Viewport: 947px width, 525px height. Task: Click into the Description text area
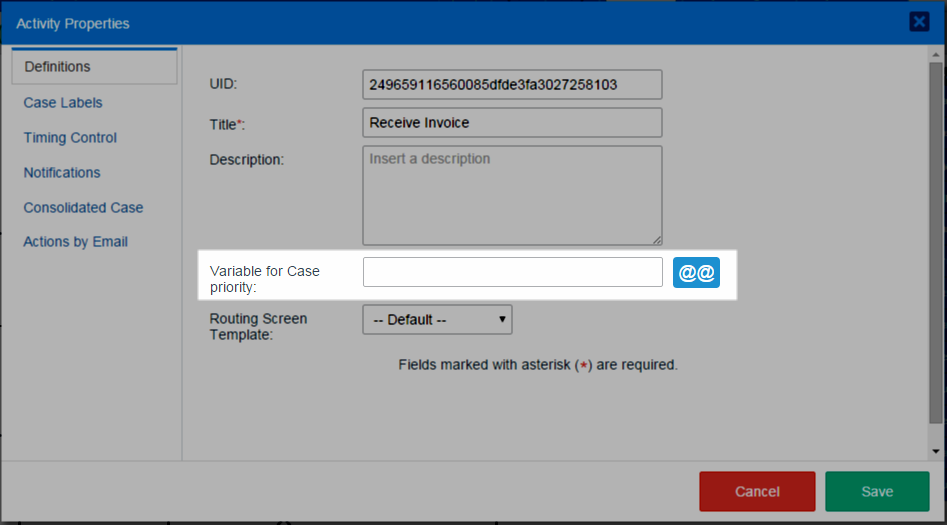512,195
